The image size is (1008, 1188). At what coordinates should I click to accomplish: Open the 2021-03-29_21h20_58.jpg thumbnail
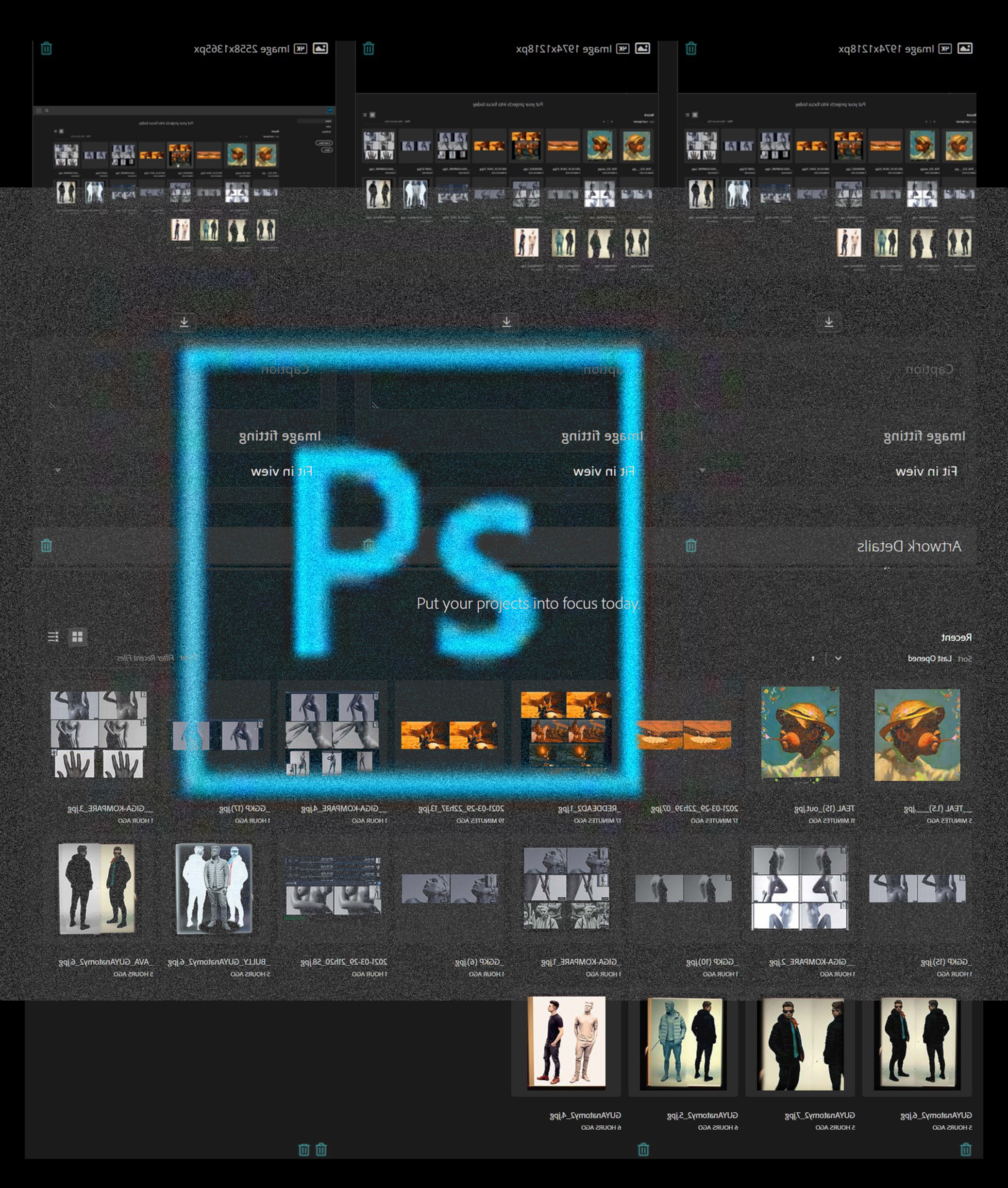pos(333,885)
